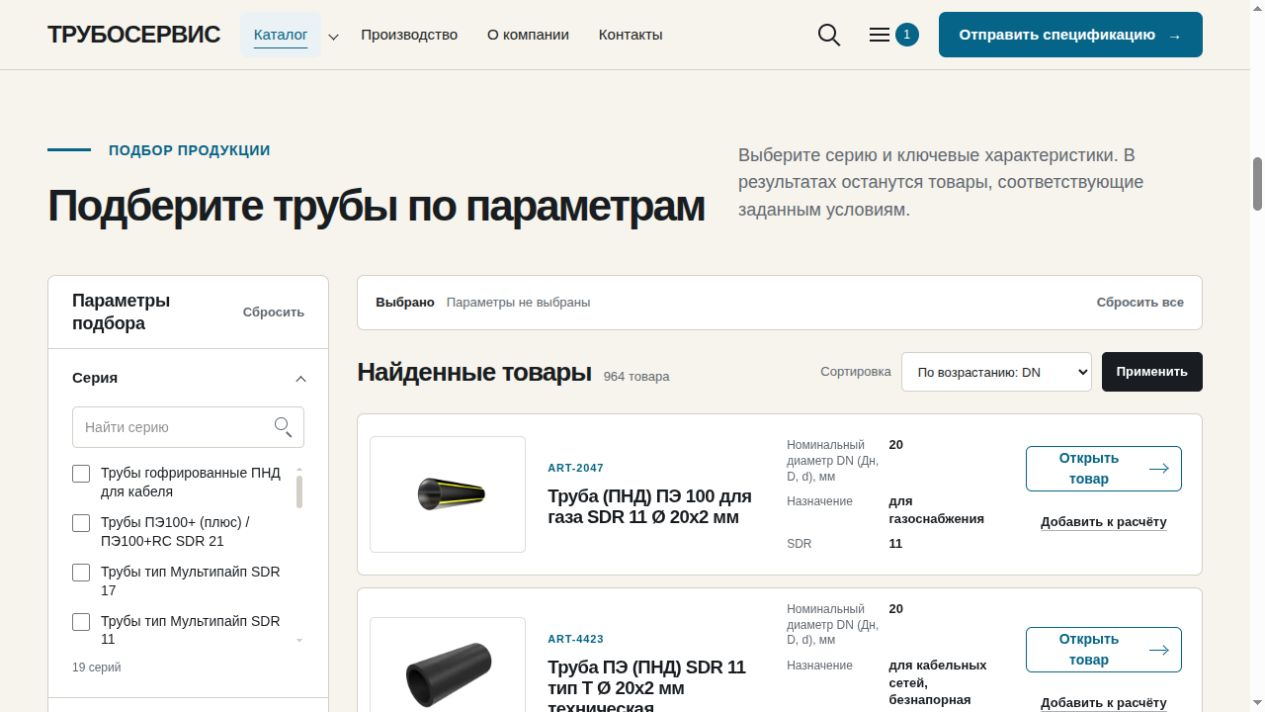Viewport: 1265px width, 712px height.
Task: Click arrow icon in ART-4423 'Открыть товар' button
Action: coord(1159,649)
